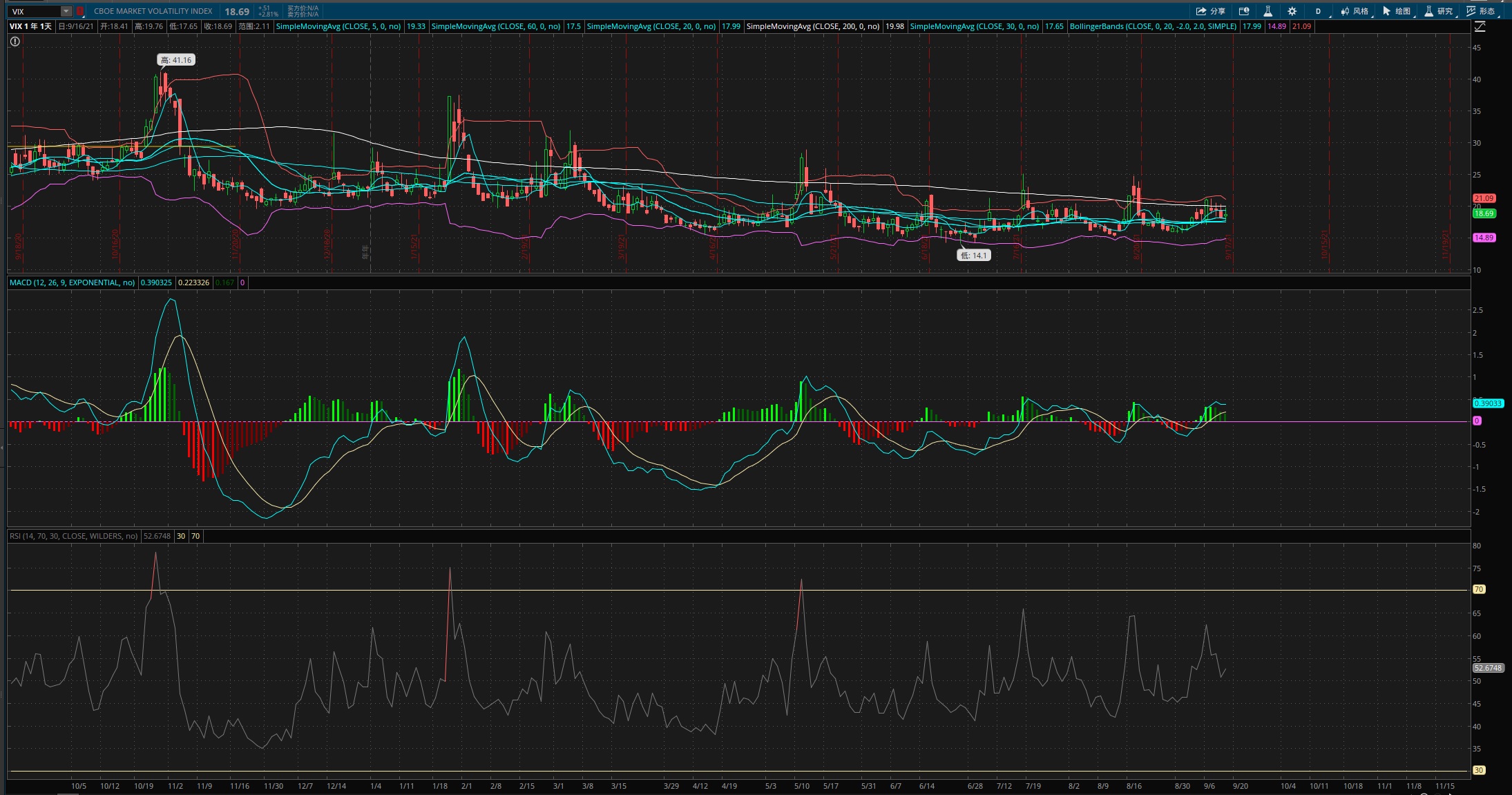Click the open value 开:18.41

coord(114,26)
